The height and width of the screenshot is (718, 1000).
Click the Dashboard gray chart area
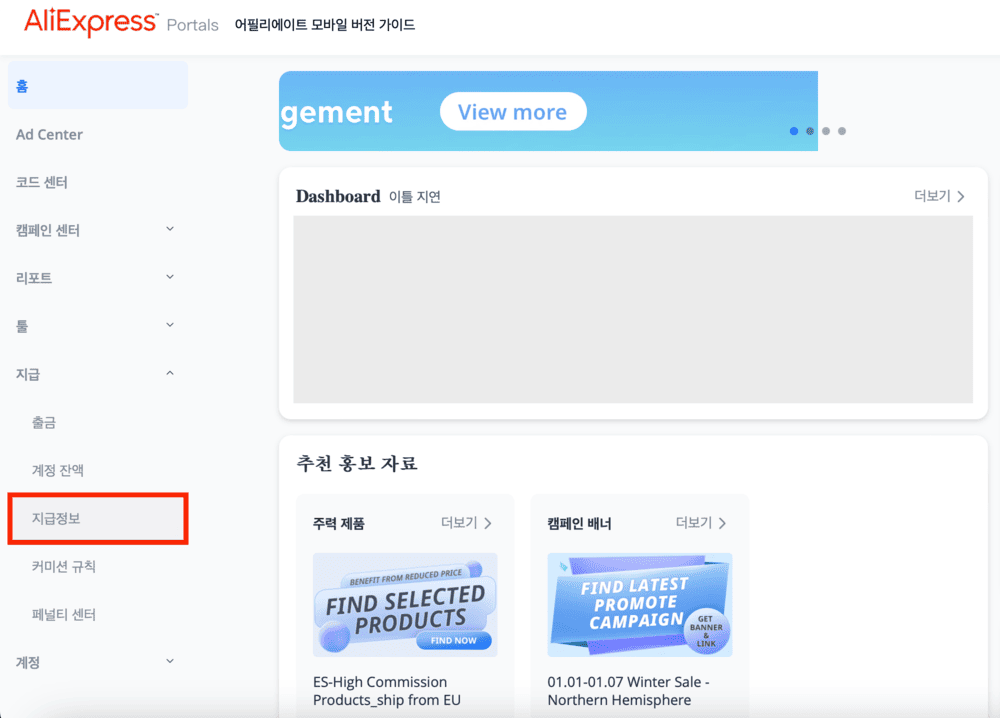pos(633,309)
